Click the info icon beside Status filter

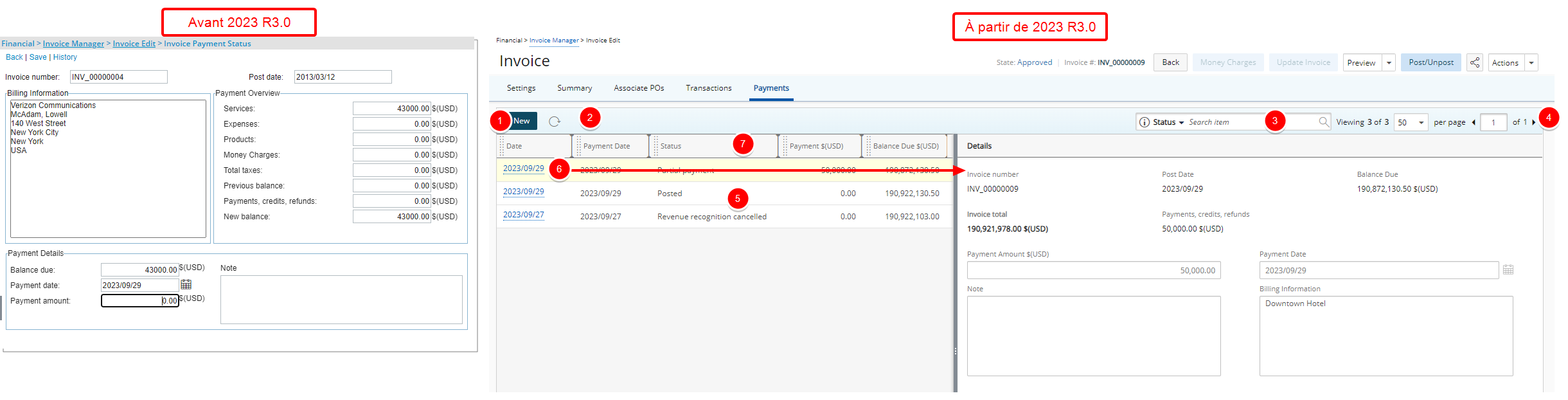1145,122
